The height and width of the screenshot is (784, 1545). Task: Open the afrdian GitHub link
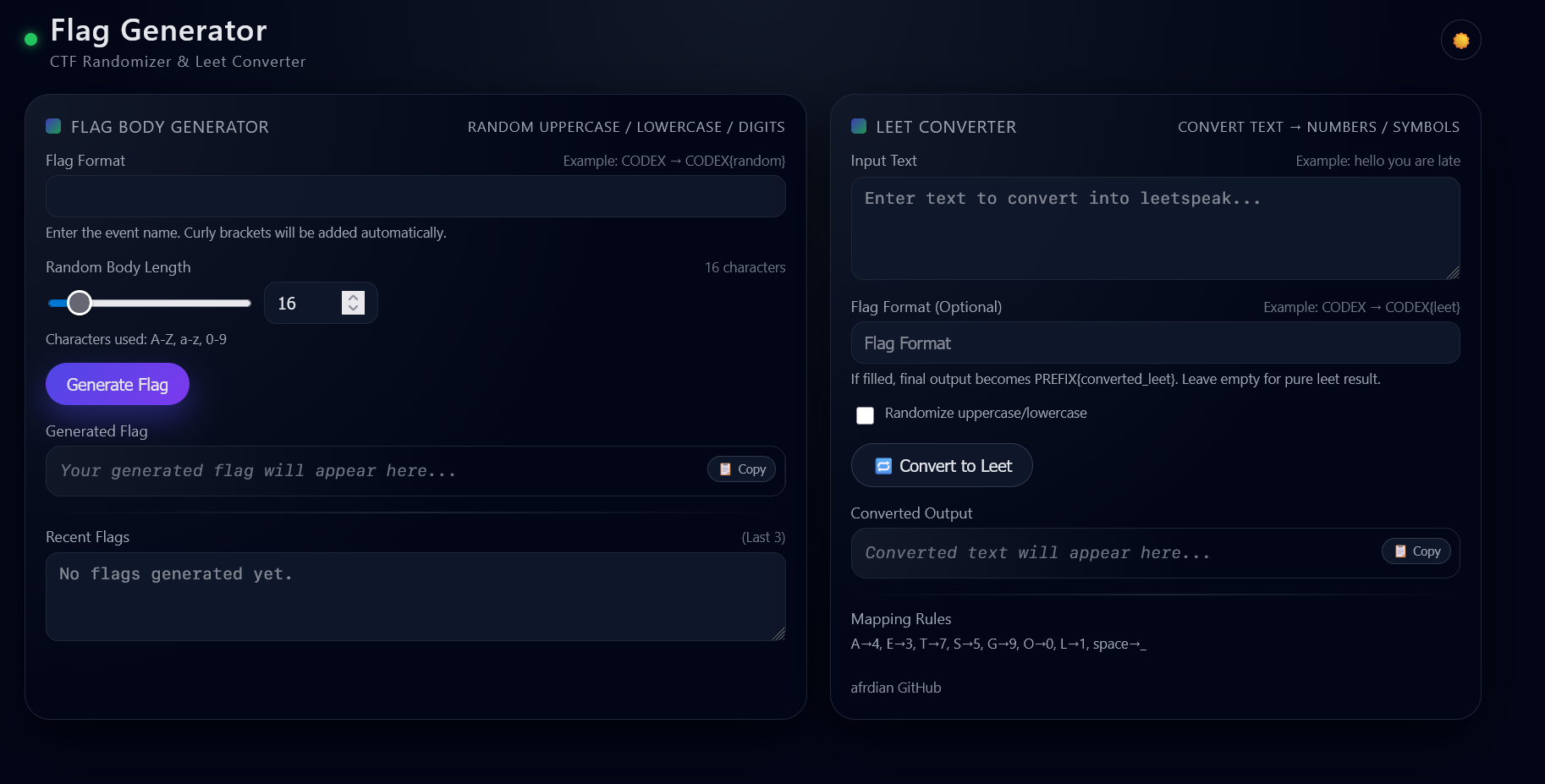tap(896, 688)
